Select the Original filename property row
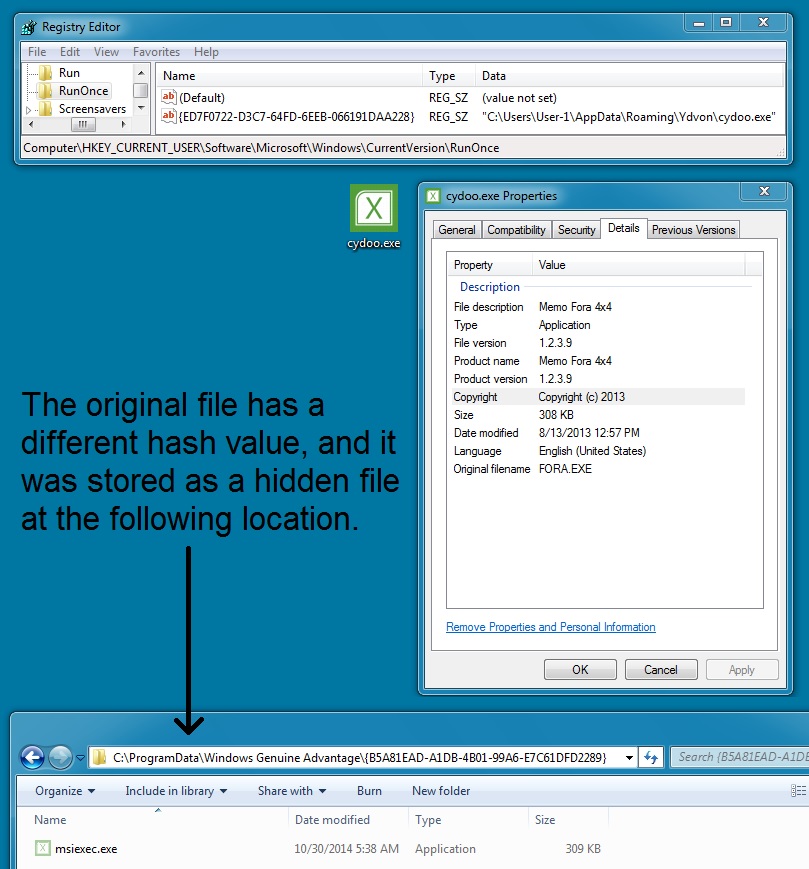The height and width of the screenshot is (869, 809). [596, 469]
